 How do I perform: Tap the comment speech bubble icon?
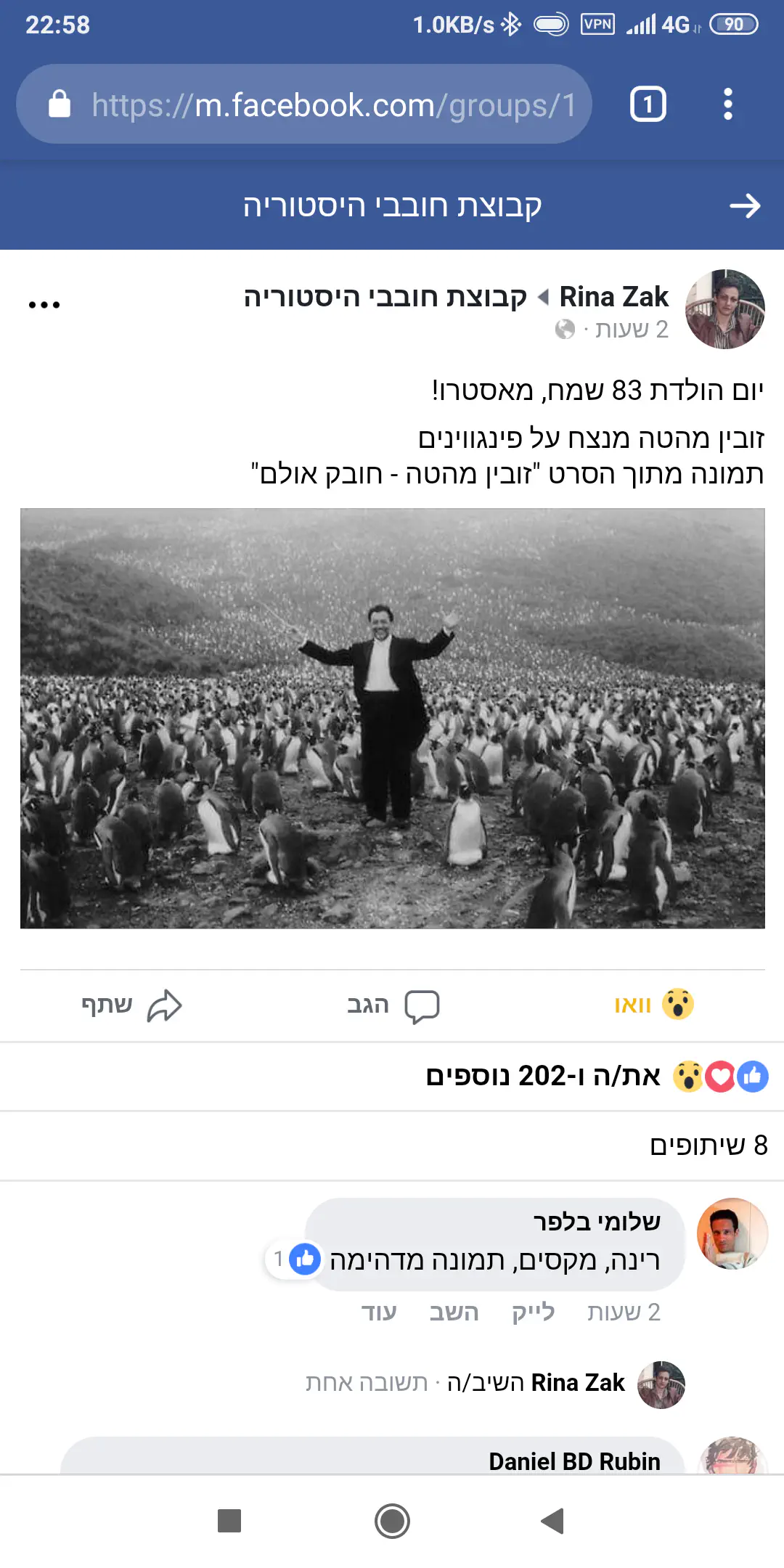point(422,1007)
